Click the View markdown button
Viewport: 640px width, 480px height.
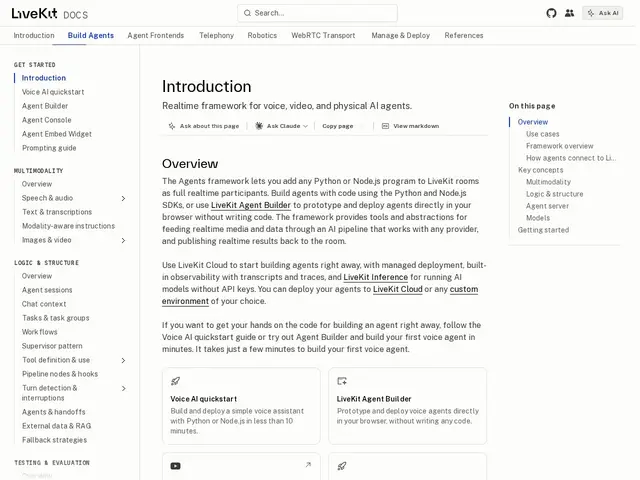pos(410,126)
